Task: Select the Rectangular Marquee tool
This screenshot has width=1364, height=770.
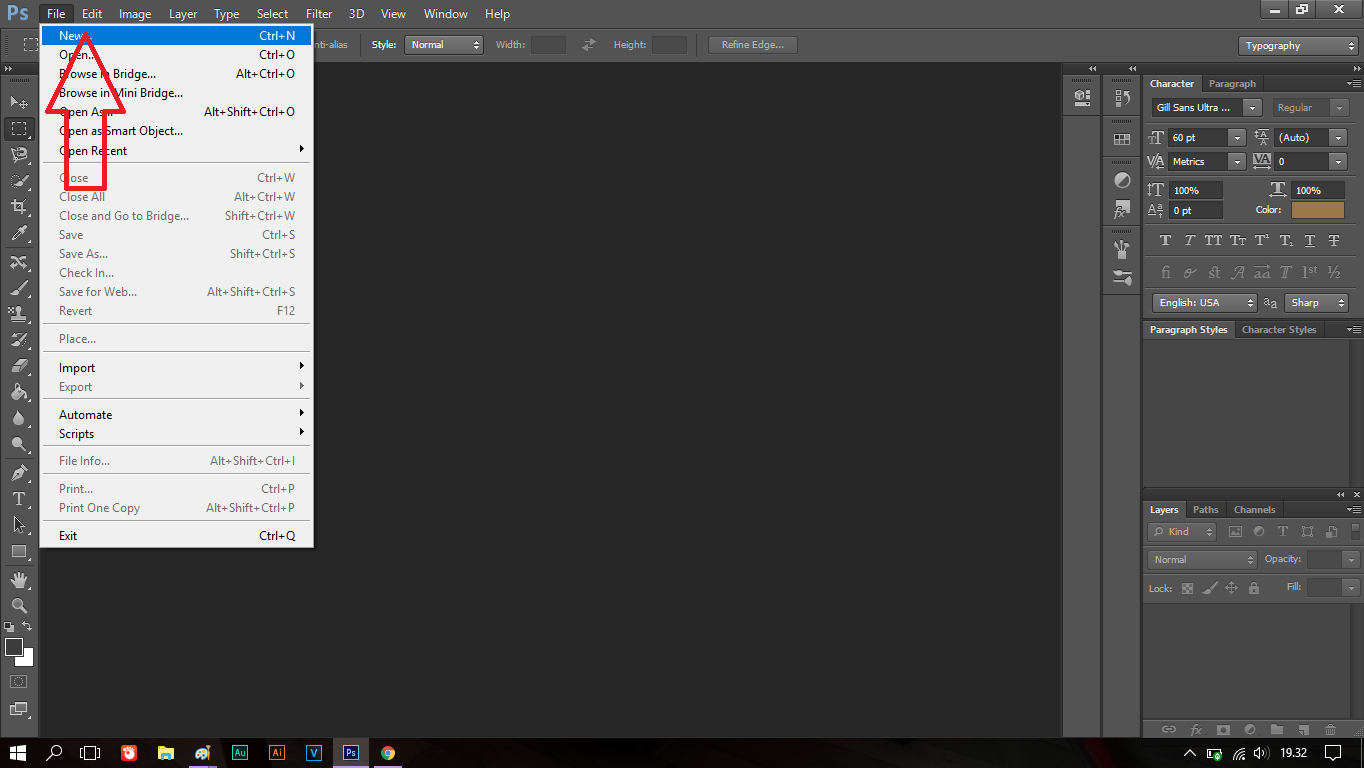Action: [x=19, y=128]
